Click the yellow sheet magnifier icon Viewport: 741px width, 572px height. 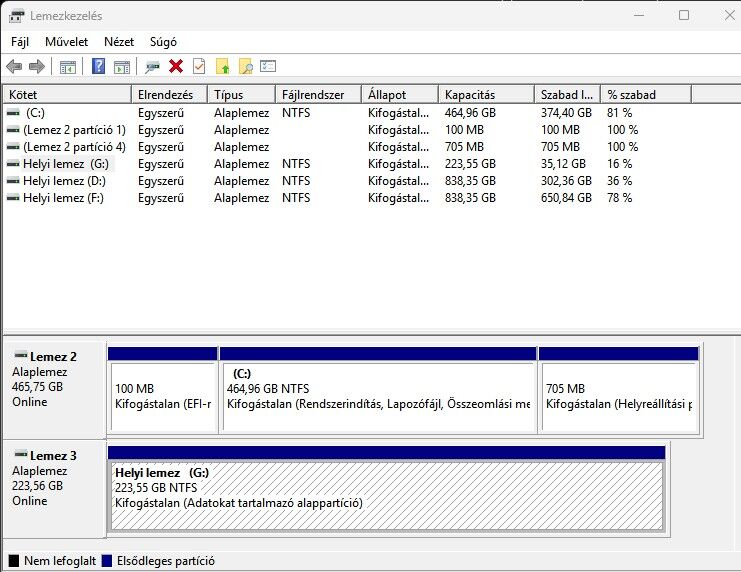pos(246,67)
